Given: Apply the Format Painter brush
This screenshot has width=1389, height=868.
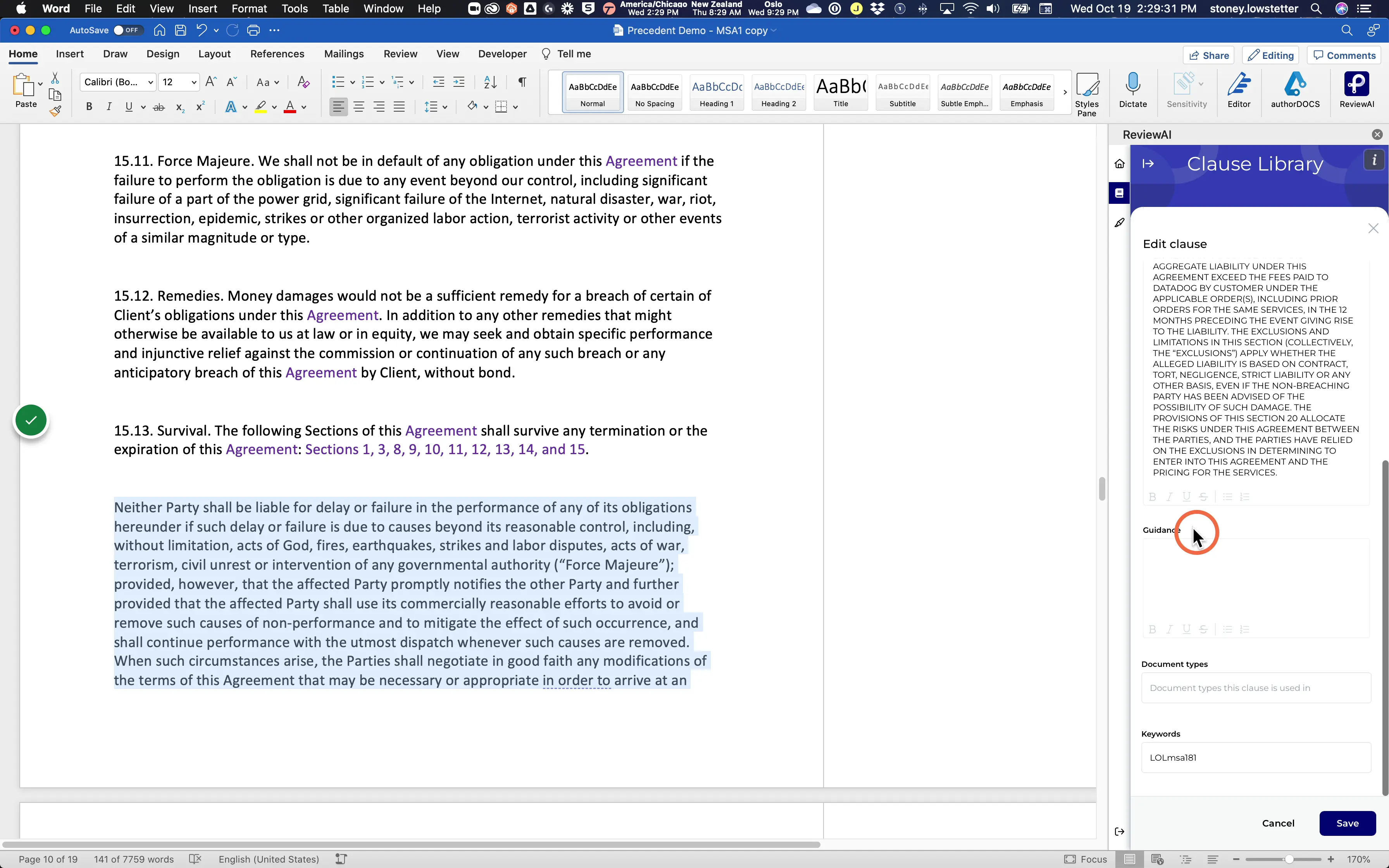Looking at the screenshot, I should (x=55, y=111).
